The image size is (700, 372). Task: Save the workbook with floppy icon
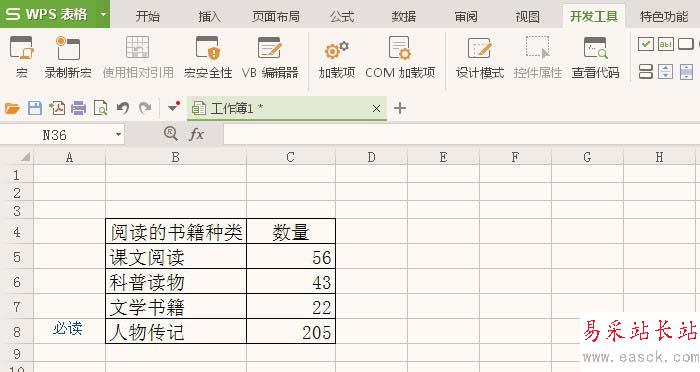click(35, 108)
